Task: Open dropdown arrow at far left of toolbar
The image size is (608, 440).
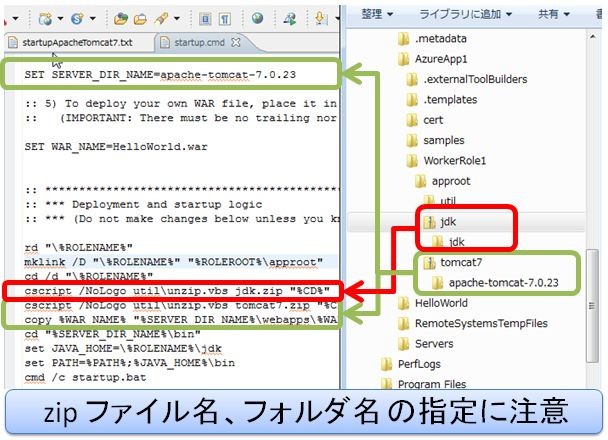Action: (x=15, y=18)
